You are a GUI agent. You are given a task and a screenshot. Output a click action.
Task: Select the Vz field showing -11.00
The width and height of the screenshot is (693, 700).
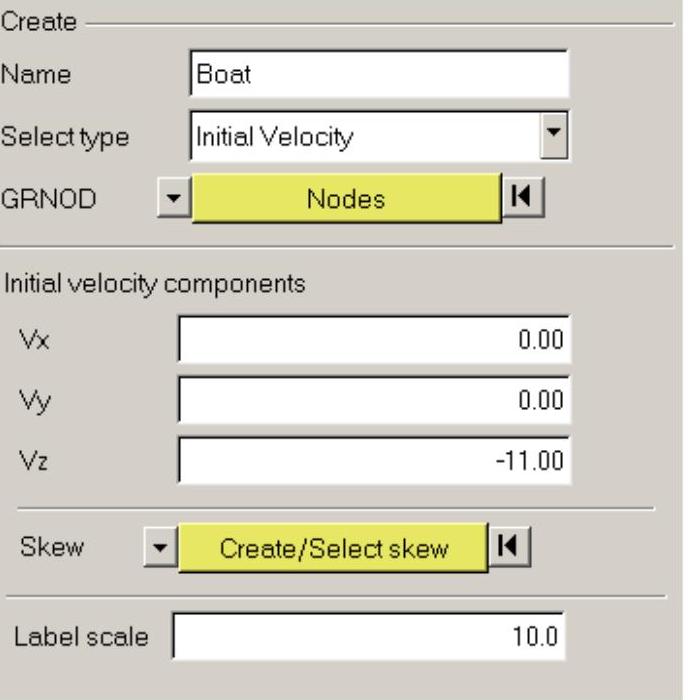[373, 461]
